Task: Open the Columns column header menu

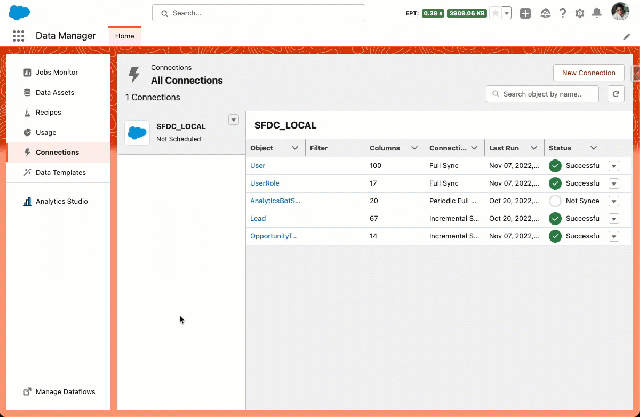Action: click(414, 148)
